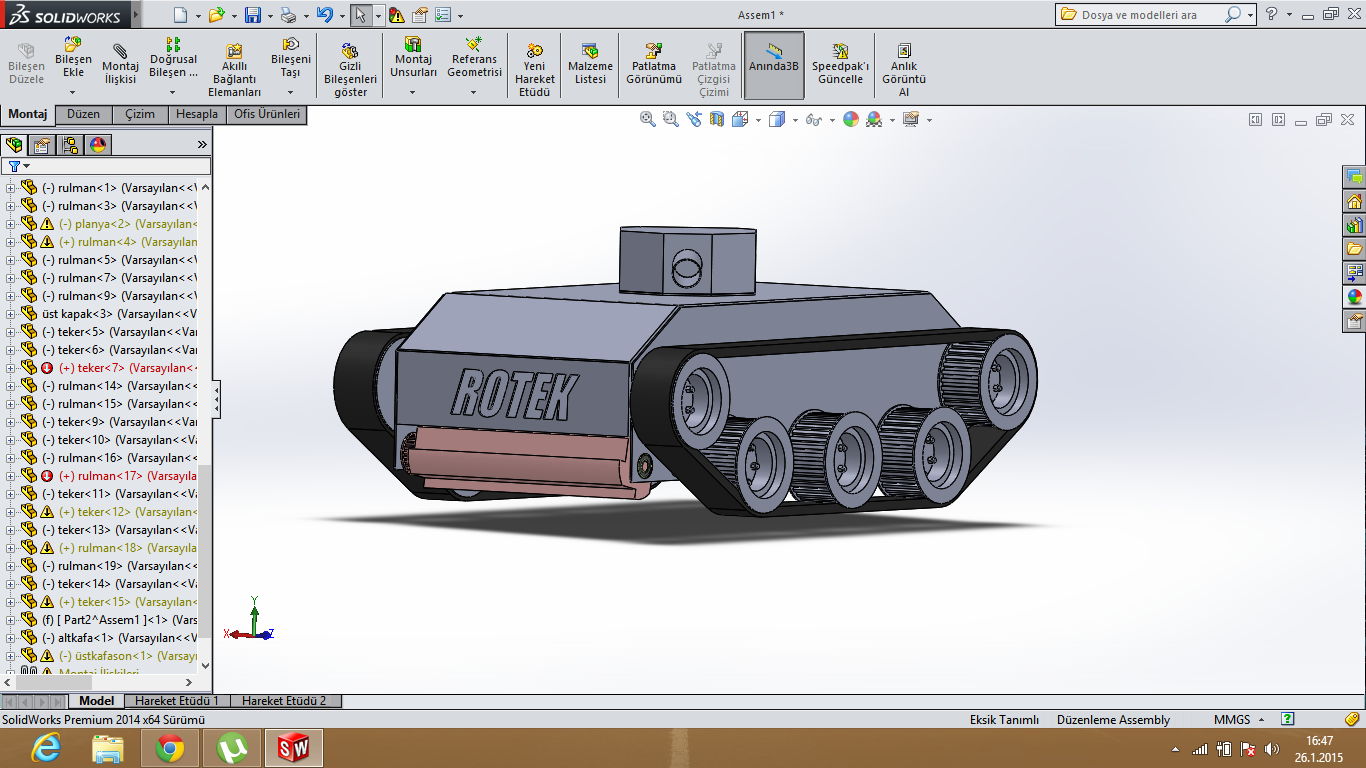Click Zoom to Fit magnifier icon

[648, 119]
